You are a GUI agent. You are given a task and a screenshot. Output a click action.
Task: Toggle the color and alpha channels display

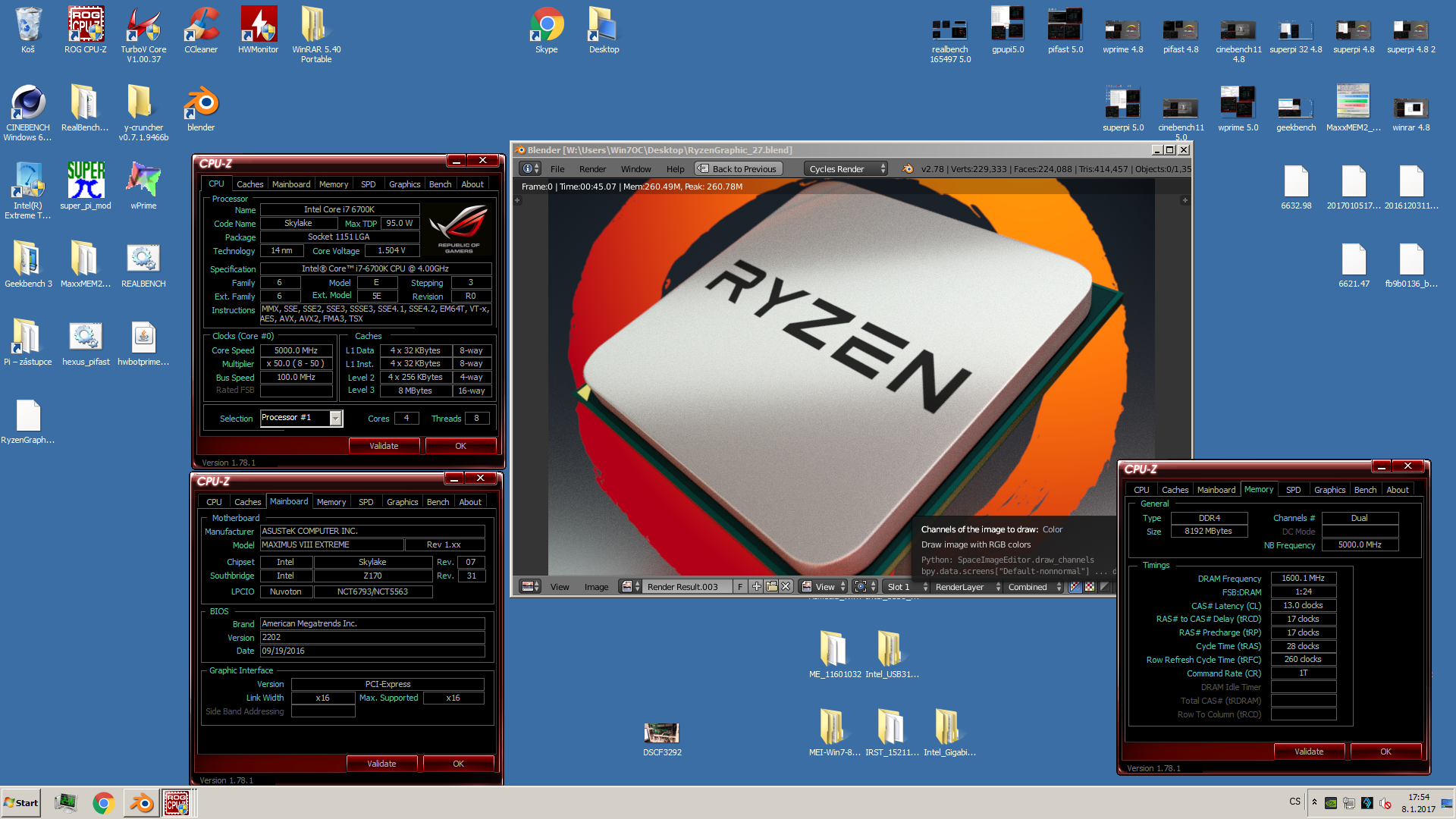tap(1075, 586)
